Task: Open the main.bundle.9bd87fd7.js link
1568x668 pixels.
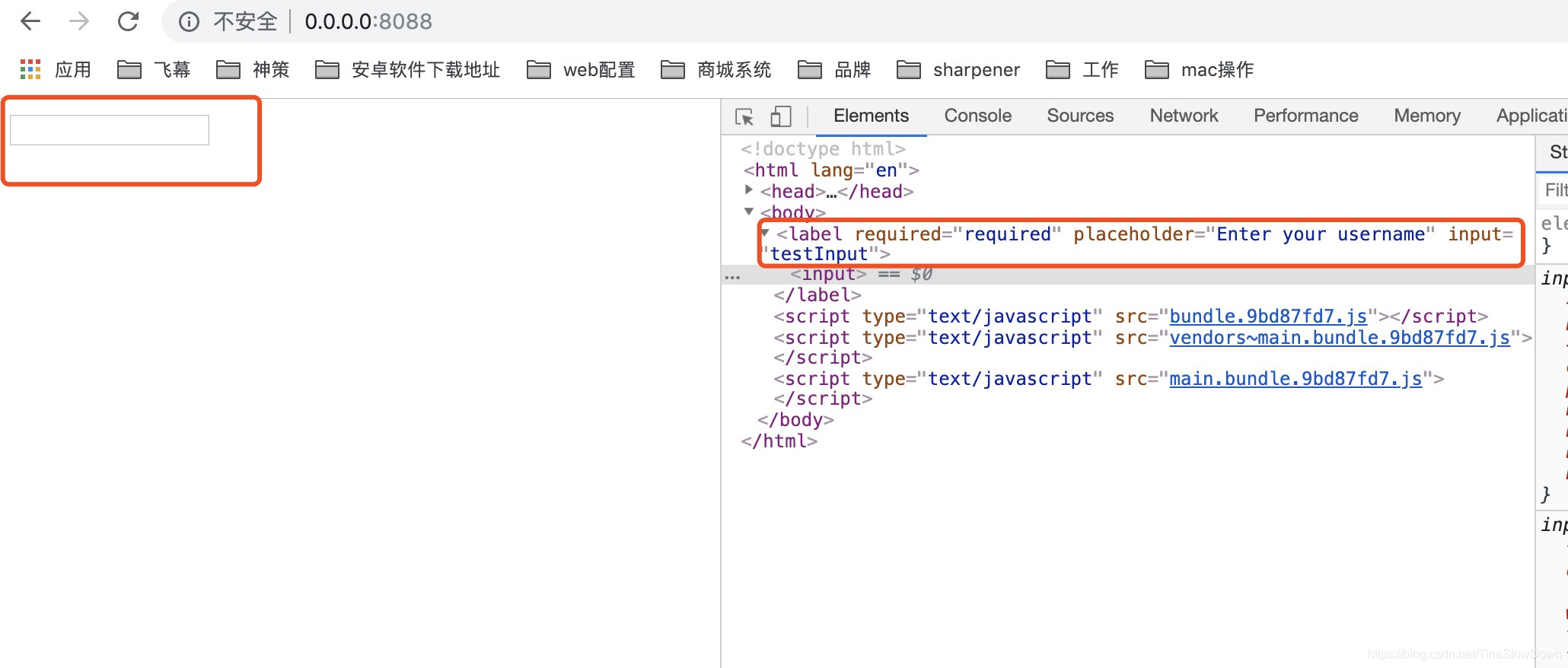Action: coord(1296,379)
